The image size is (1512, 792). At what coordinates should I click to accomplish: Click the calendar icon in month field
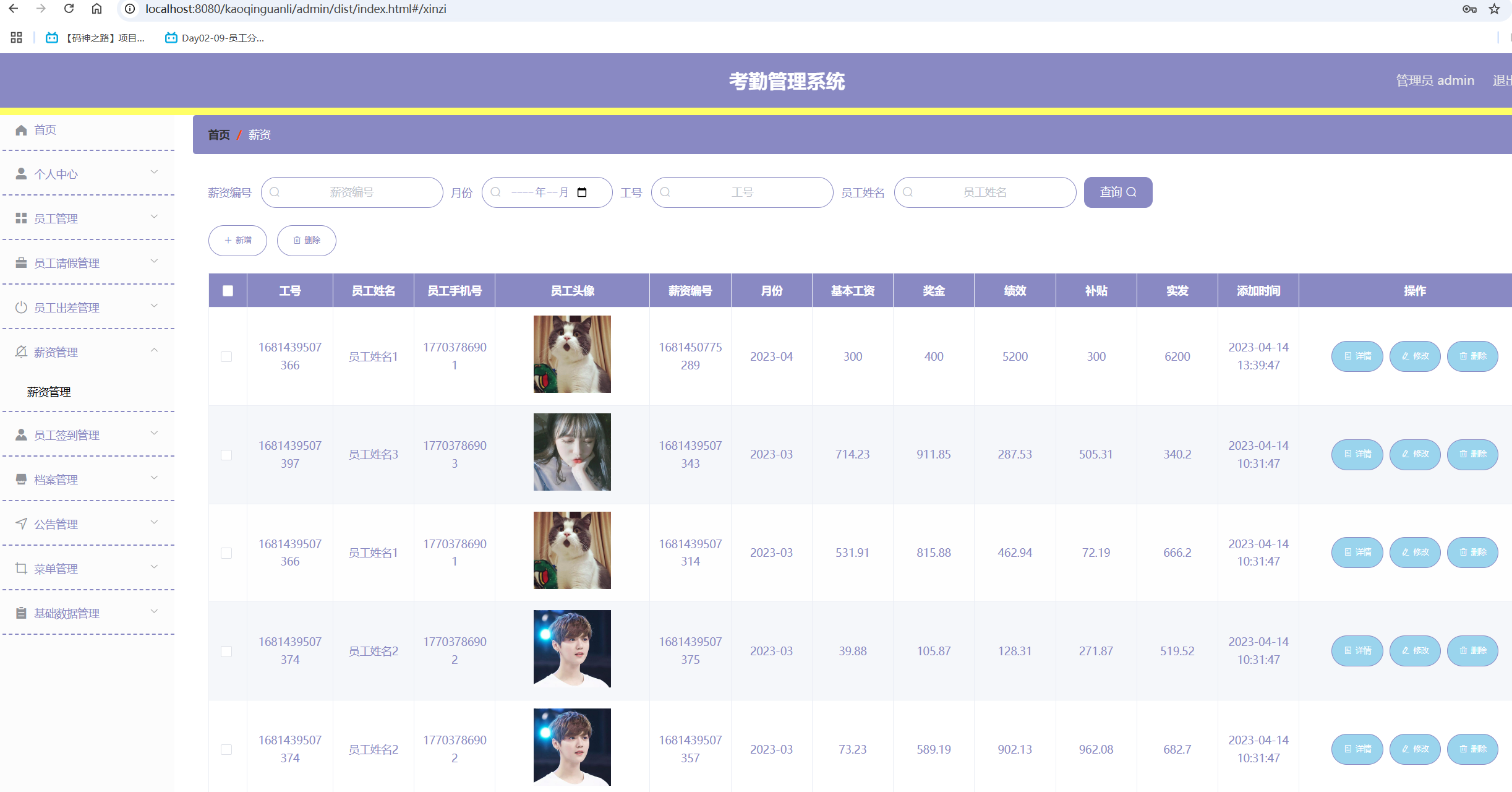pos(581,192)
